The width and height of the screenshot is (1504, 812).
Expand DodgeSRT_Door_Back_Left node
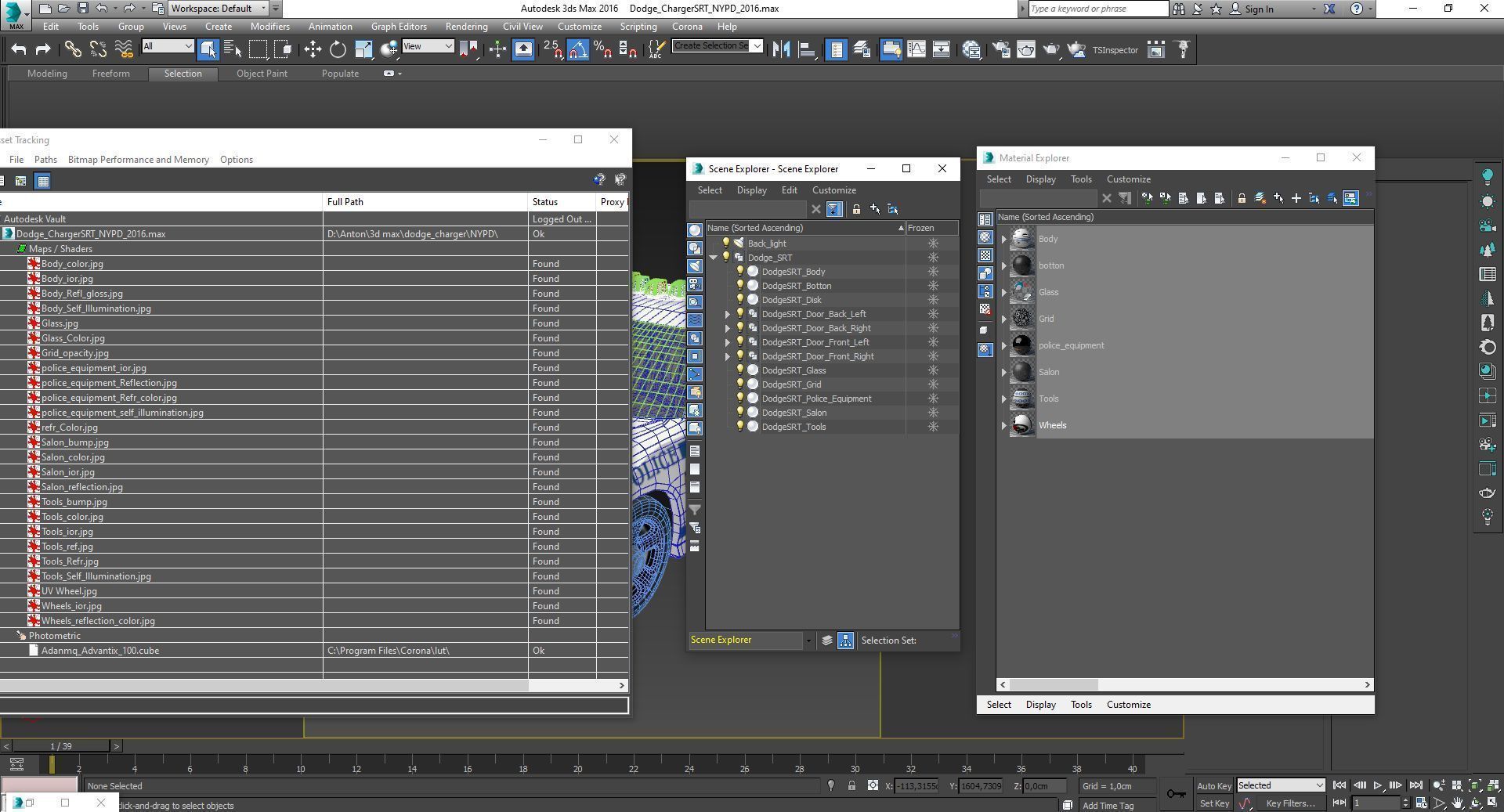(727, 314)
